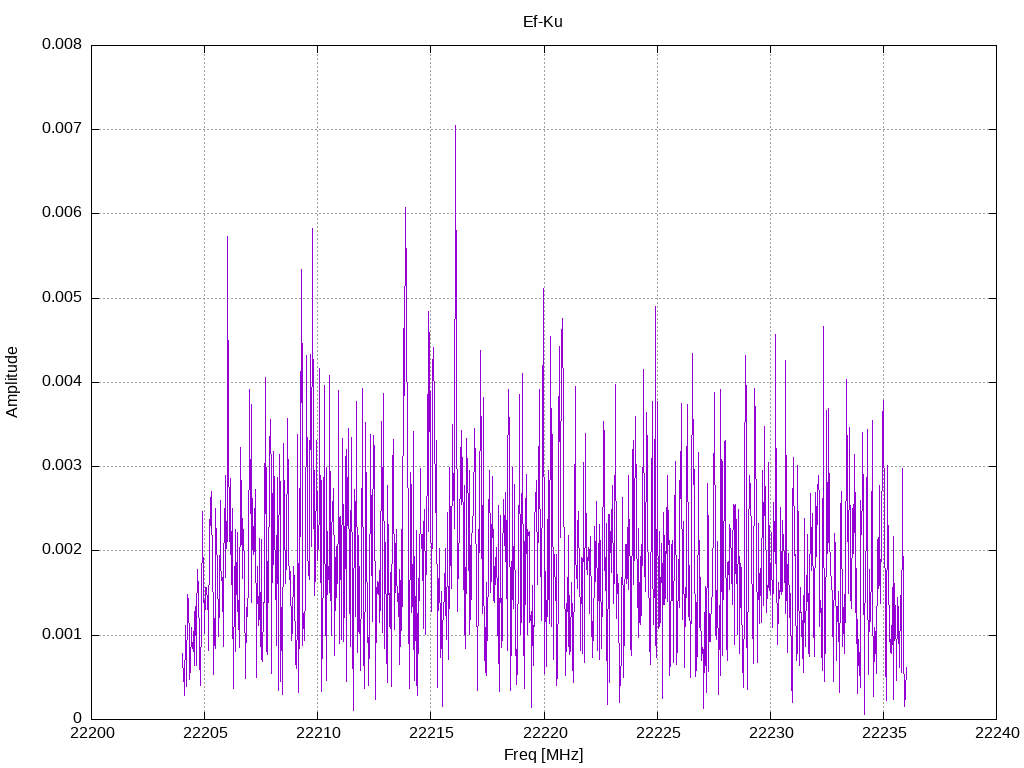Select y-axis tick label 0.005
Screen dimensions: 1024x768
(x=62, y=298)
